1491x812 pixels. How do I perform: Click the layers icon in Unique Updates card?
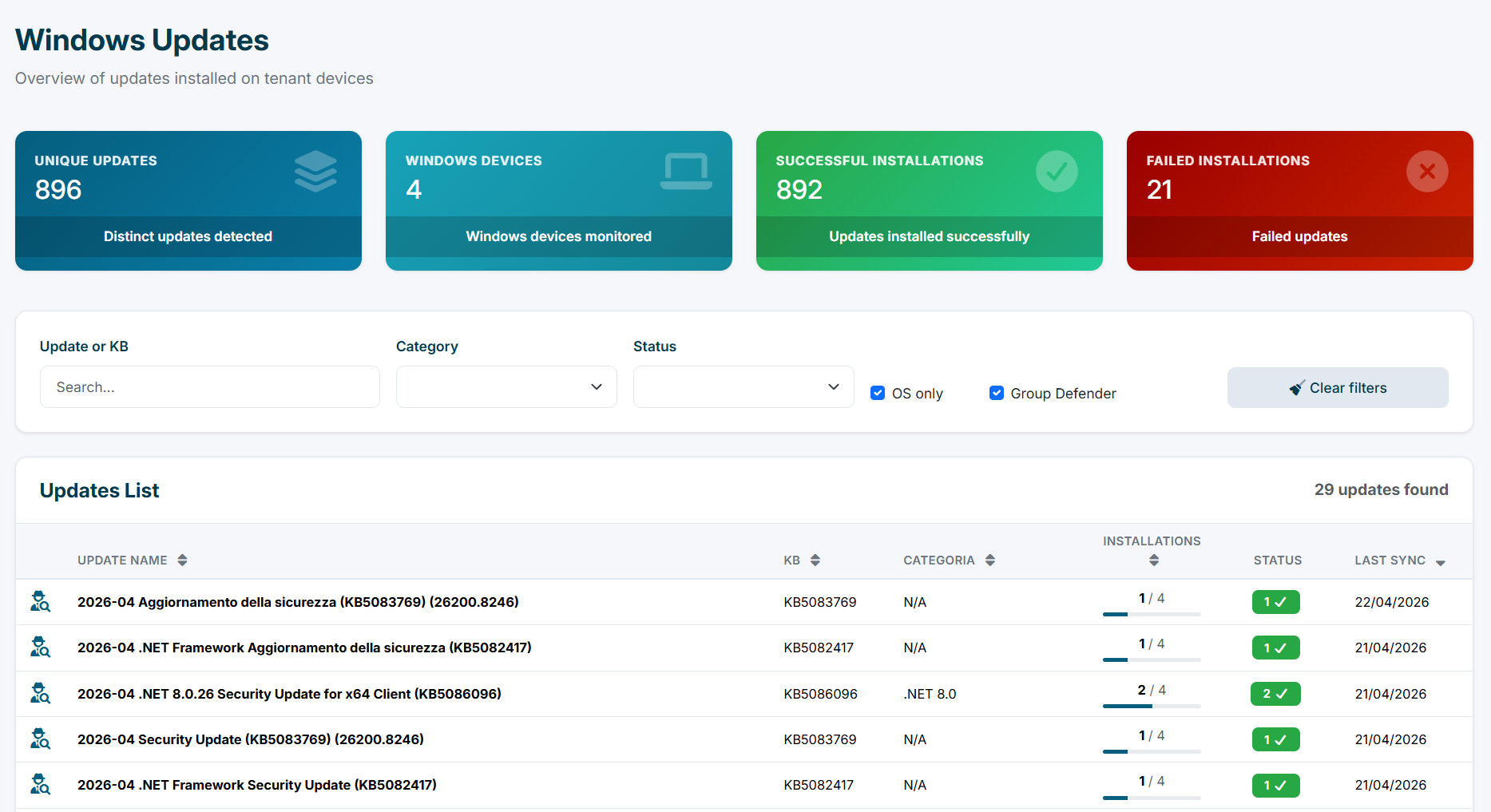(315, 171)
